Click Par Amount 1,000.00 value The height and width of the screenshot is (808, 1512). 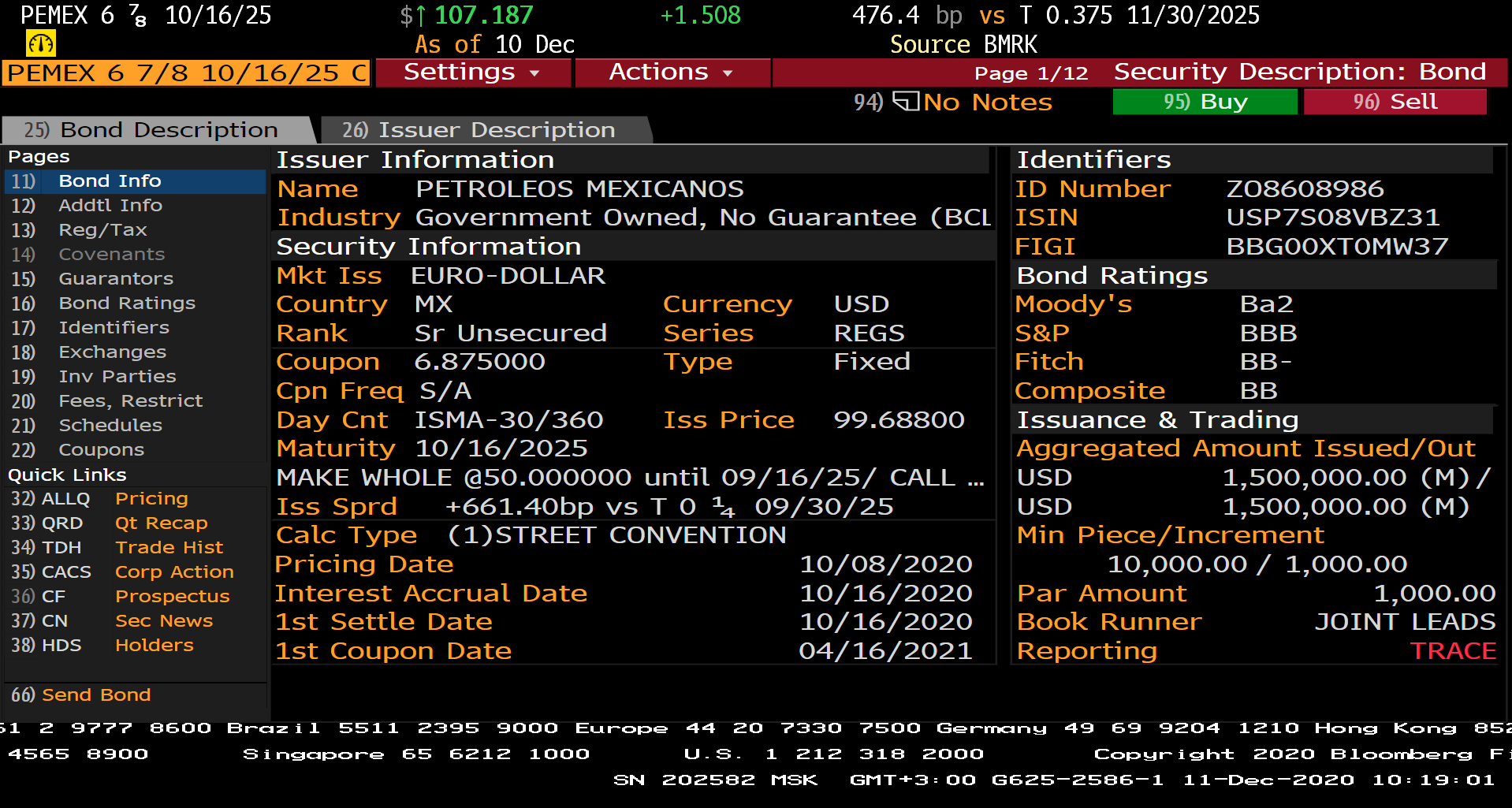(1435, 594)
